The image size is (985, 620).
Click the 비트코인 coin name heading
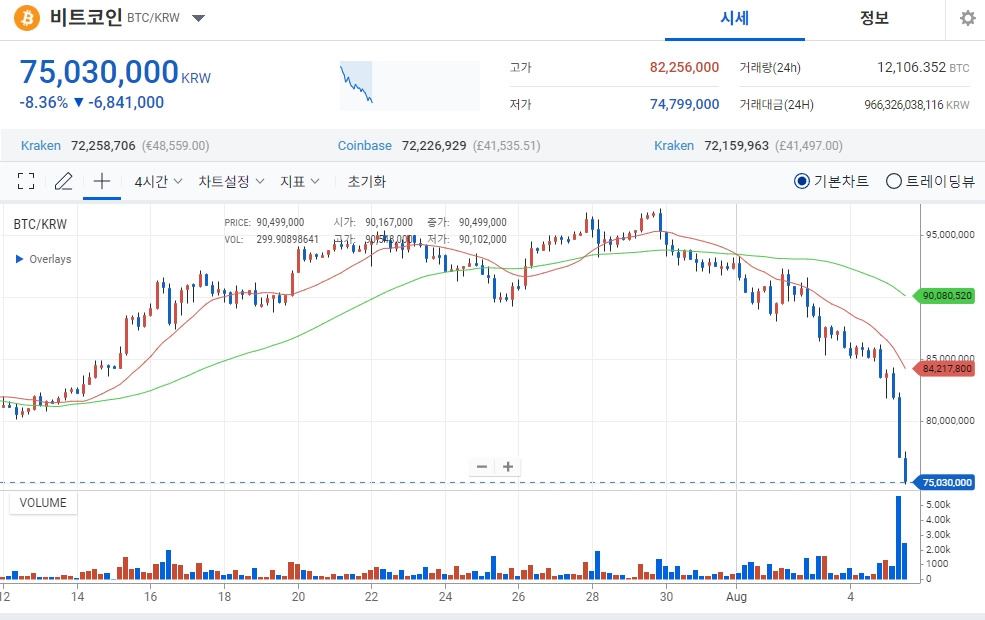tap(86, 17)
